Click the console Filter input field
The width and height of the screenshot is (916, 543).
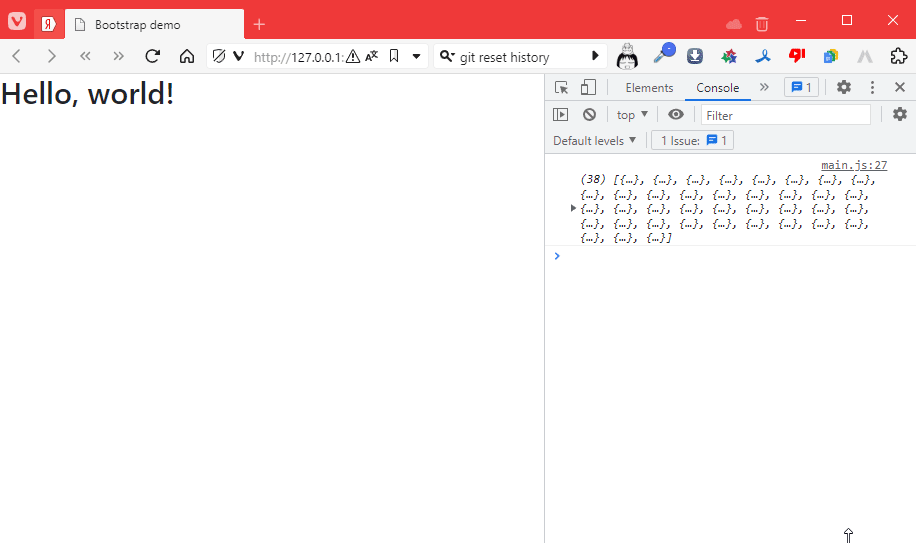785,115
